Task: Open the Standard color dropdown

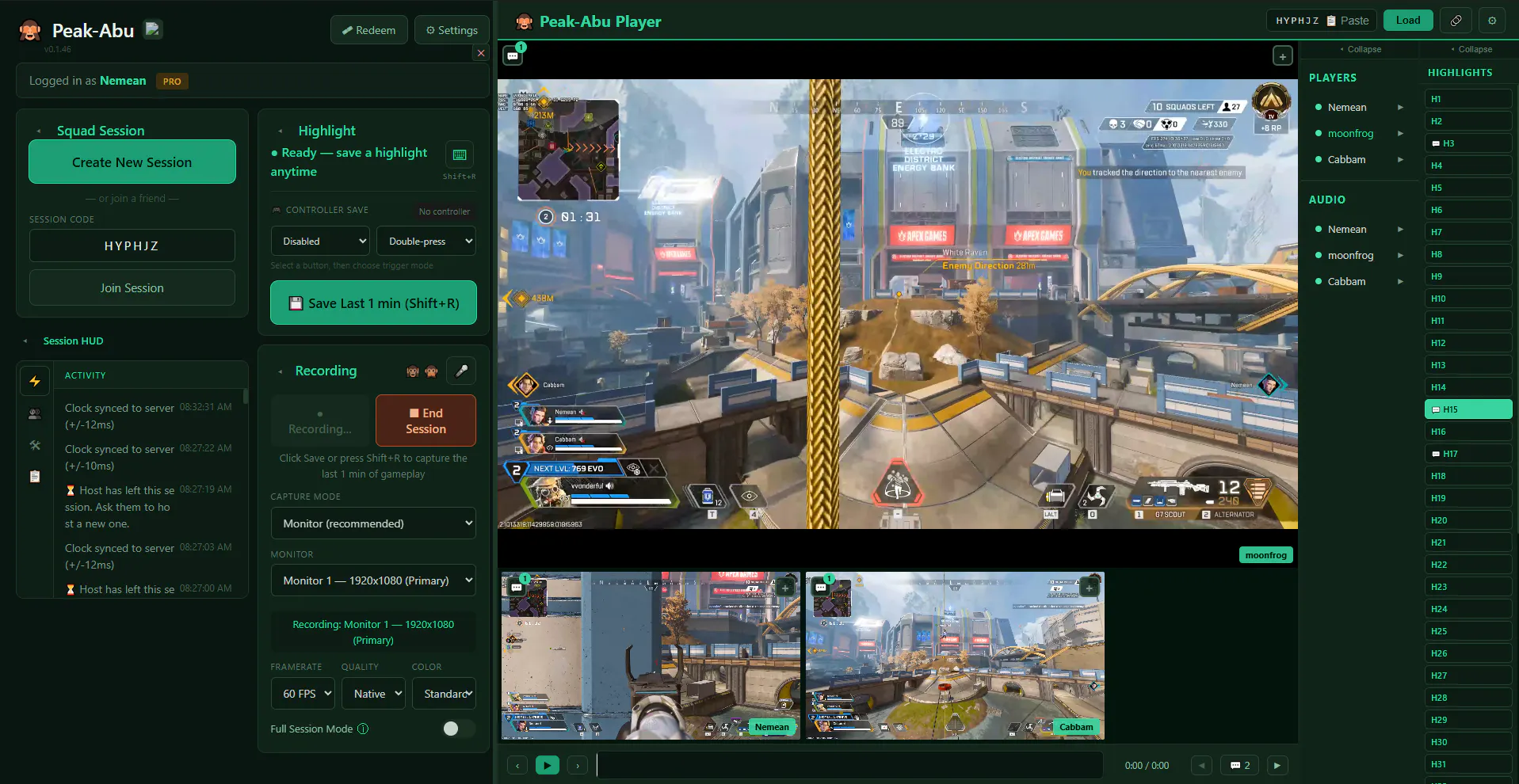Action: (x=444, y=693)
